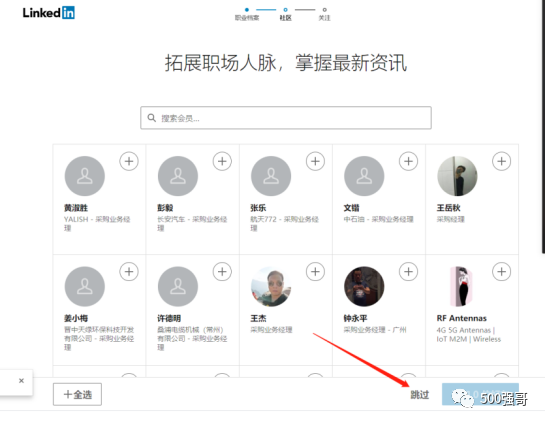Add 王杰 with the plus button

click(315, 272)
